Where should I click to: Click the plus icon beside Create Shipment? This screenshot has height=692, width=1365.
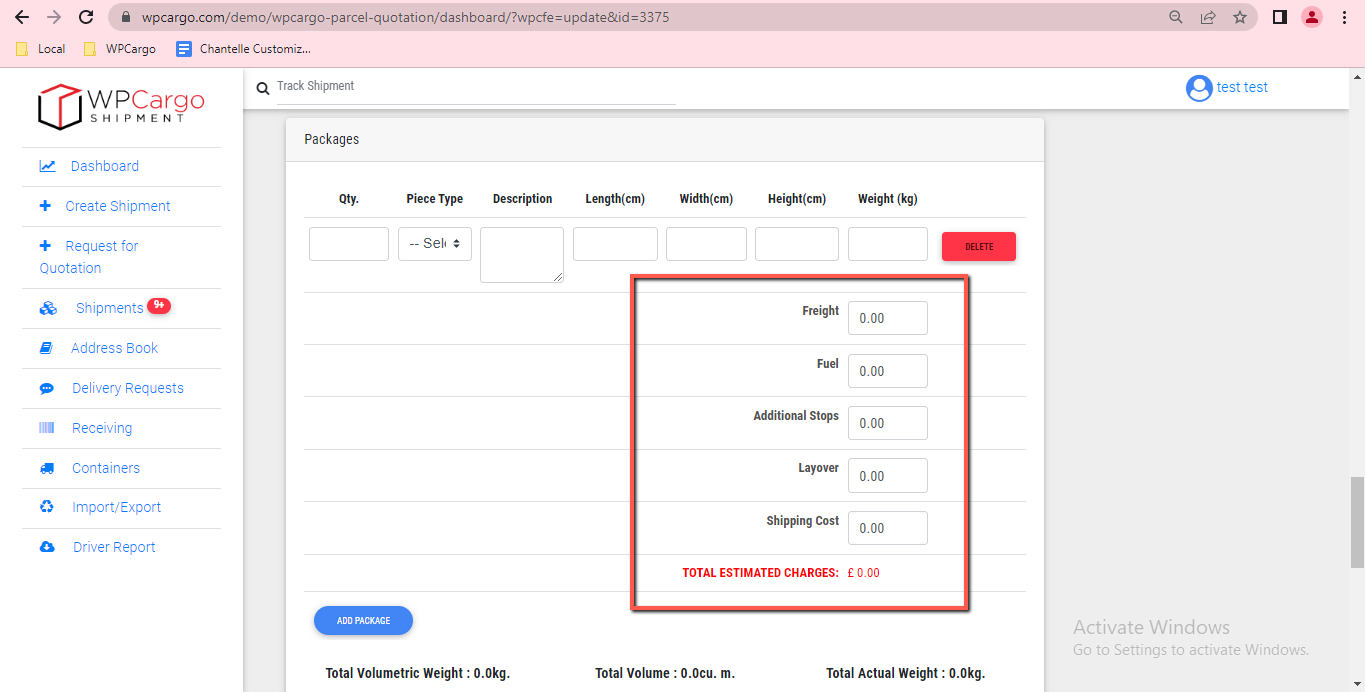click(x=45, y=206)
